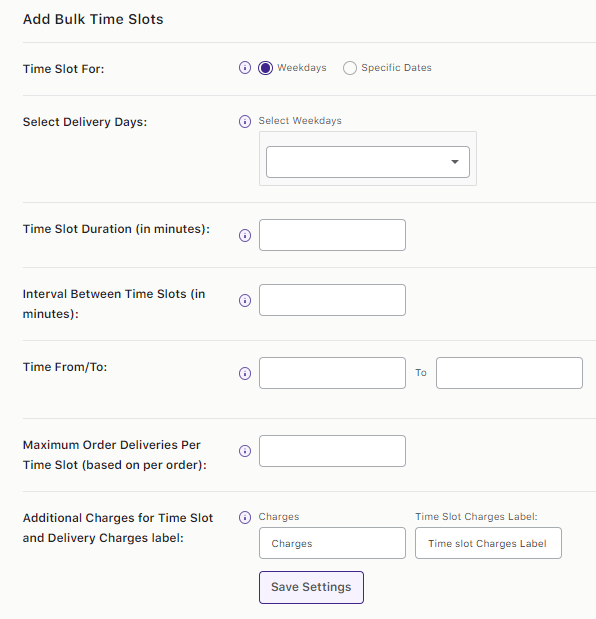Click info icon next to Charges label

click(x=245, y=517)
